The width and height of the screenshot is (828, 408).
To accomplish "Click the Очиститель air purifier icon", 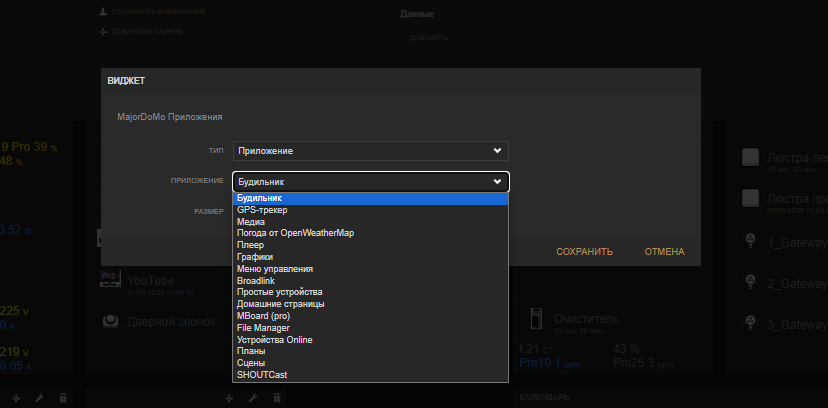I will [x=535, y=320].
